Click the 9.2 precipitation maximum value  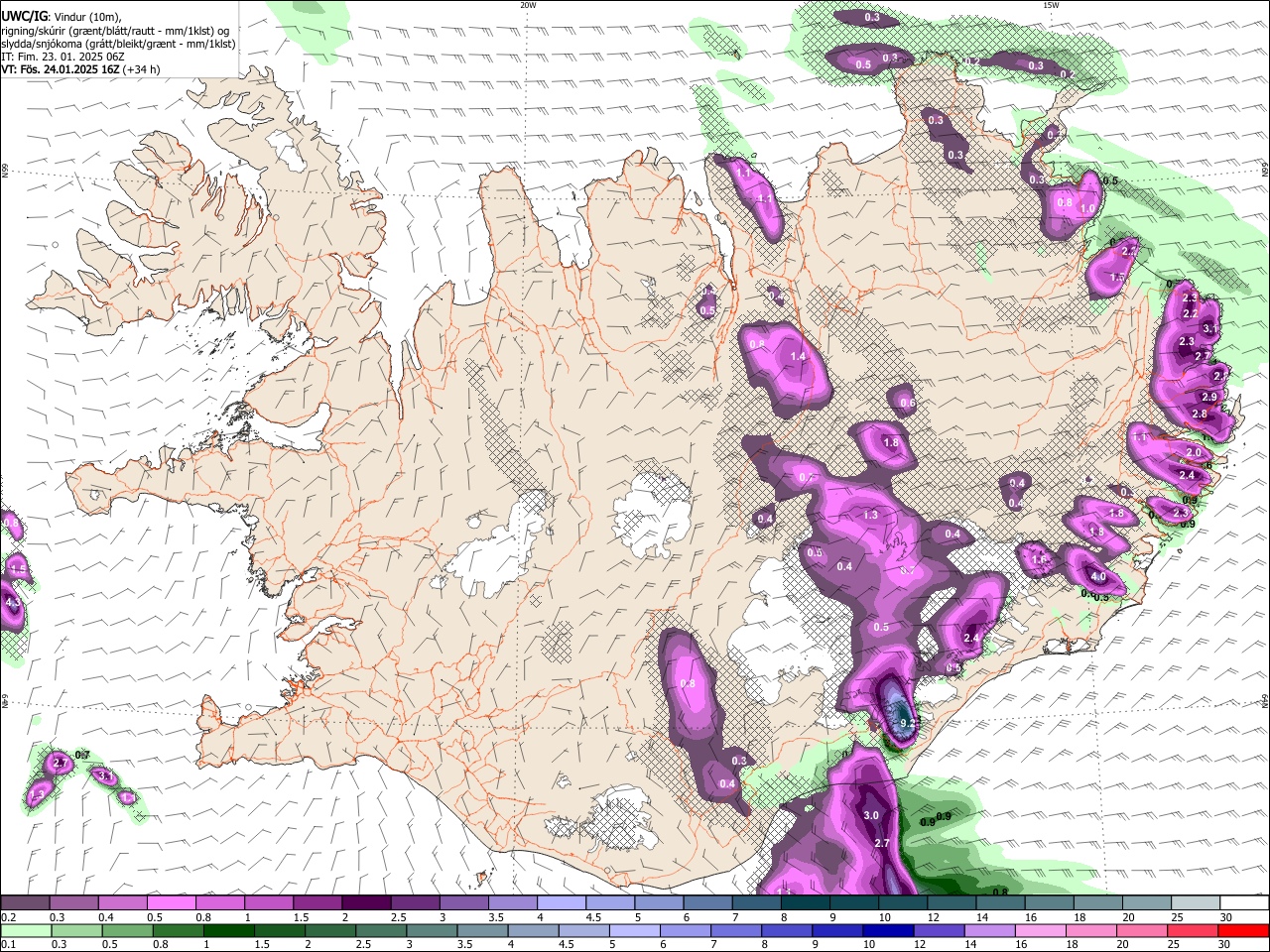905,723
